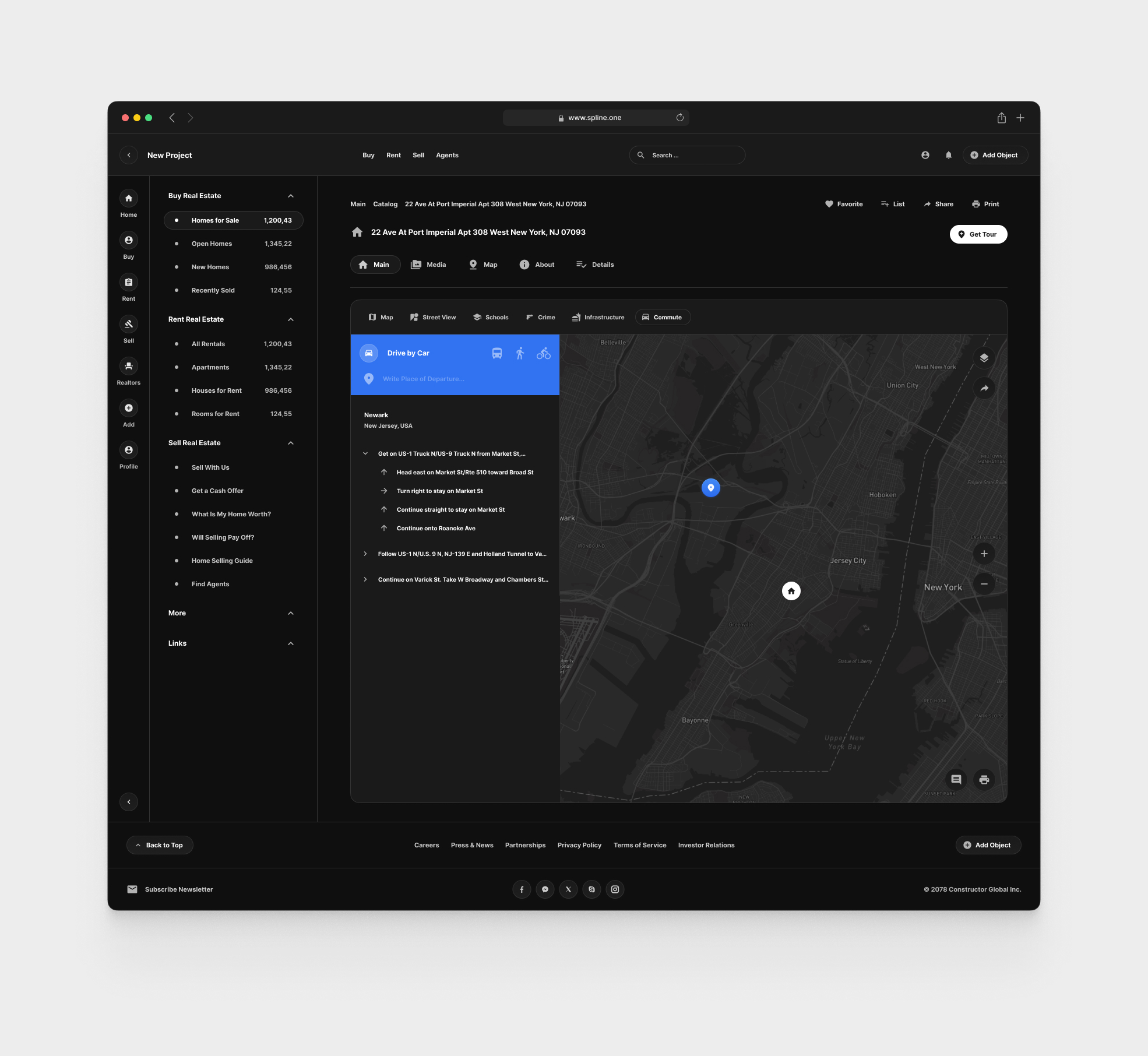Go back using arrow beside New Project

[x=129, y=155]
